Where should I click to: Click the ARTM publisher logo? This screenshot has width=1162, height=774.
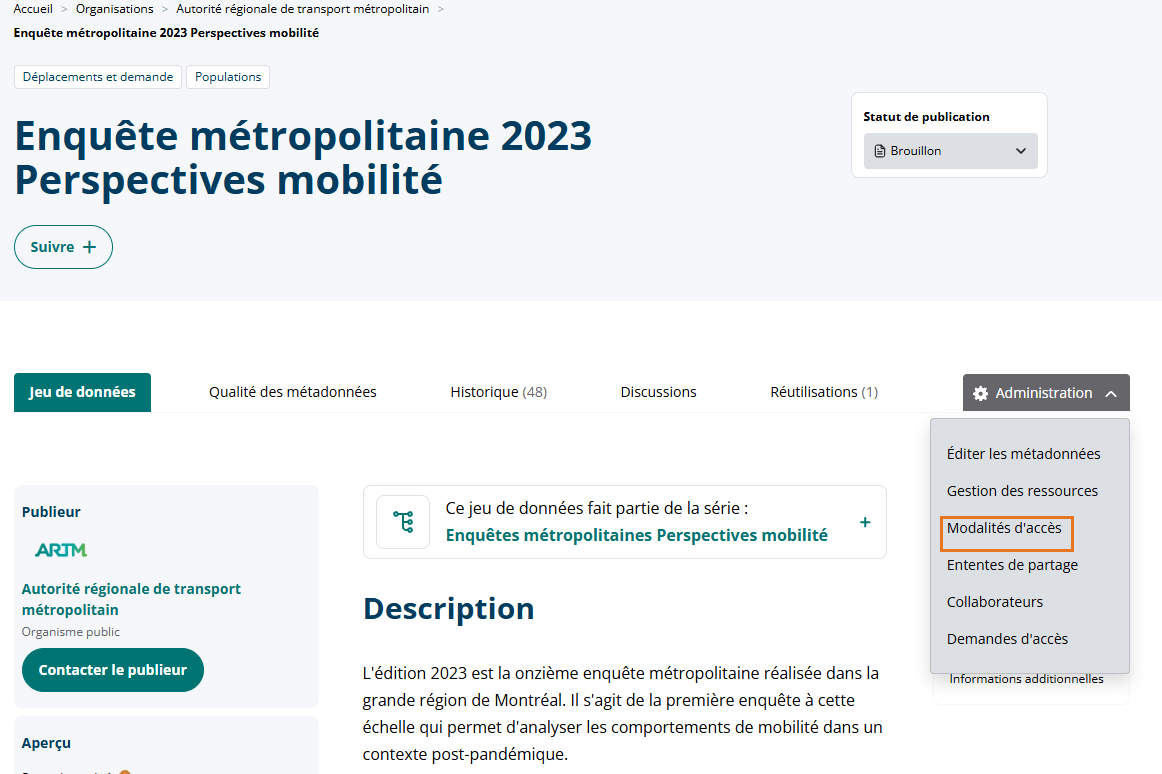[61, 550]
